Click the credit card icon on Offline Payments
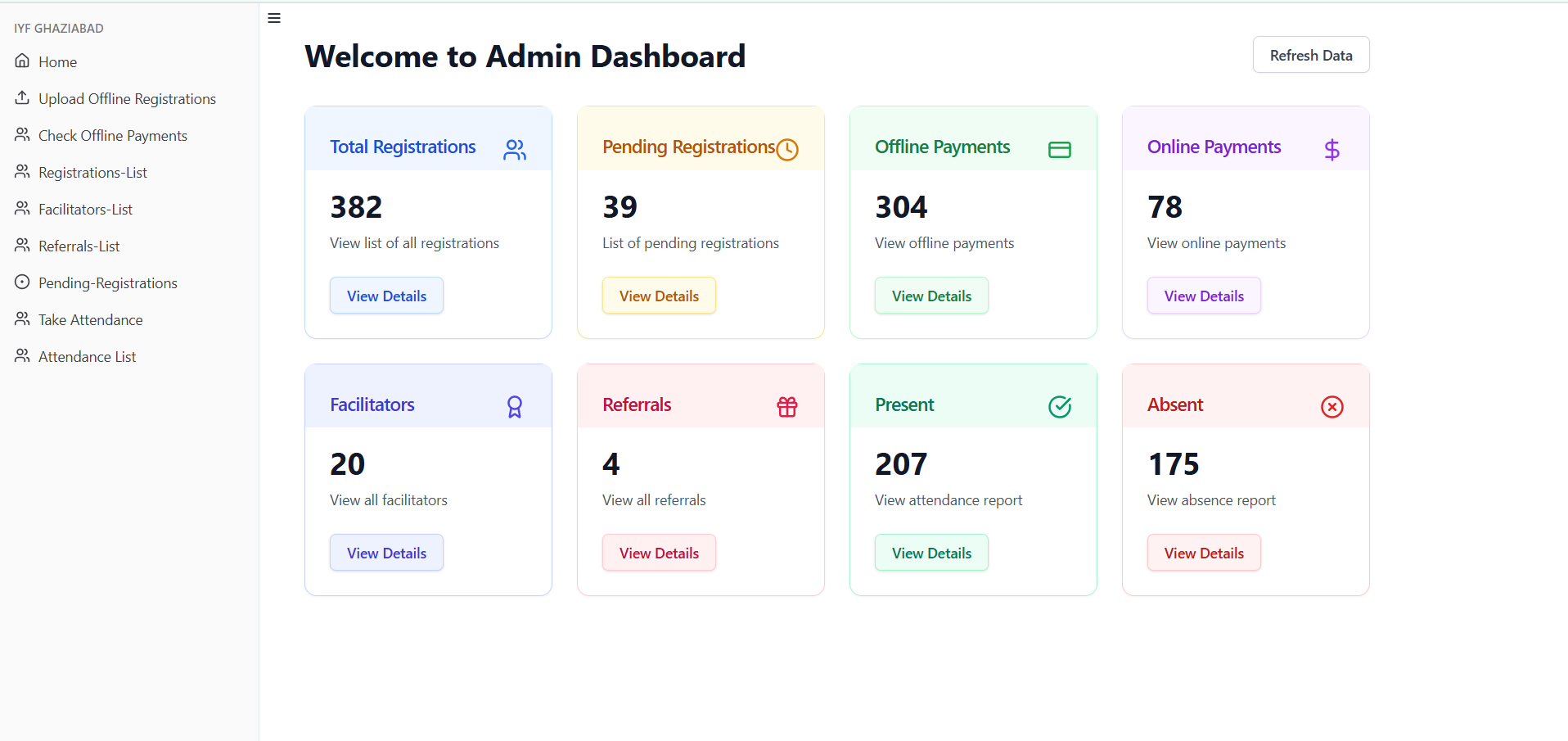Image resolution: width=1568 pixels, height=741 pixels. [x=1060, y=149]
